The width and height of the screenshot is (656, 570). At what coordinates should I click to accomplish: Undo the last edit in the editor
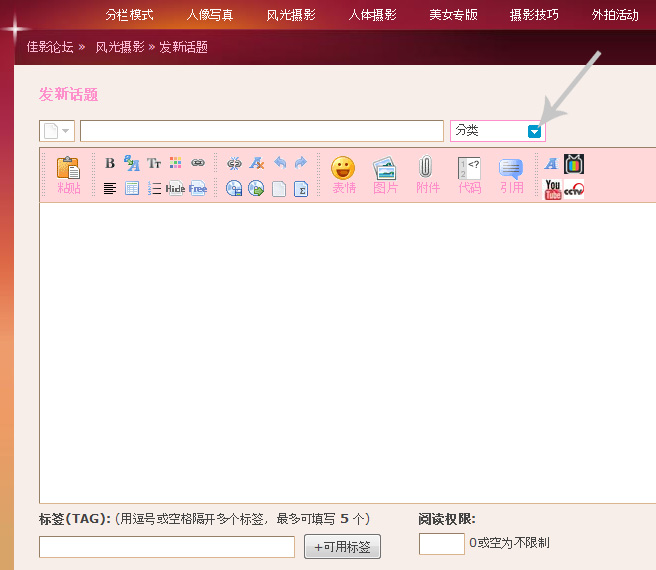[x=280, y=163]
